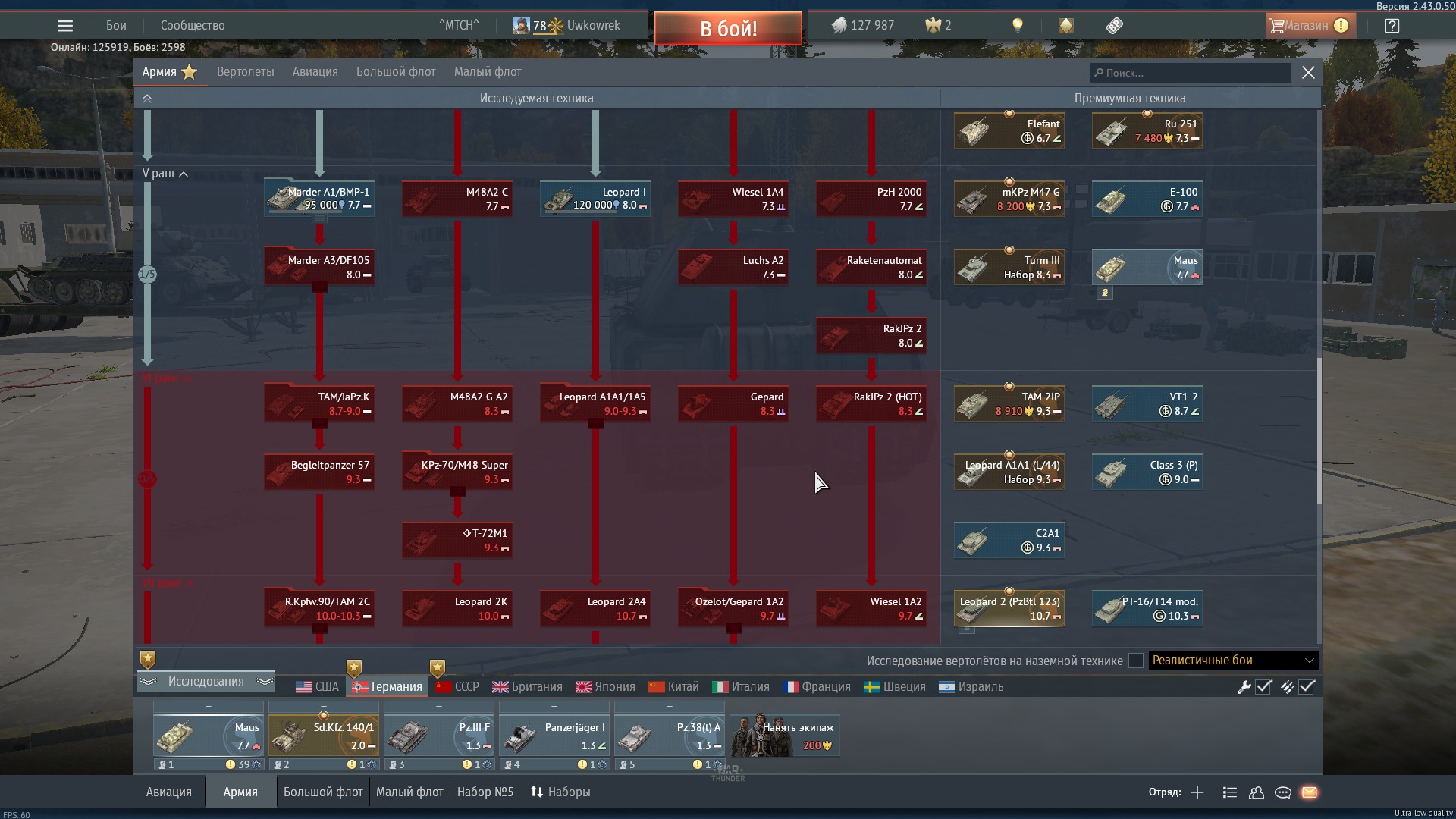Image resolution: width=1456 pixels, height=819 pixels.
Task: Open the Бои menu
Action: (x=116, y=26)
